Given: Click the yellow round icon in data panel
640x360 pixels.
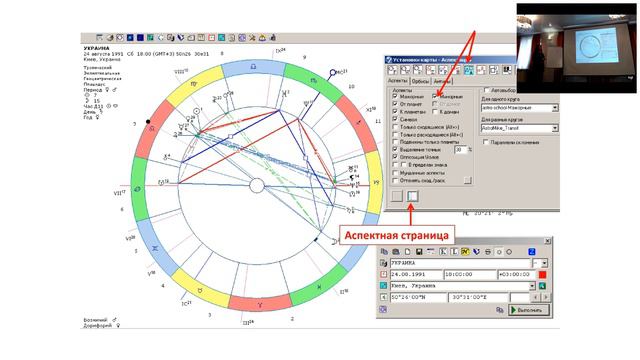Looking at the screenshot, I should pos(465,252).
